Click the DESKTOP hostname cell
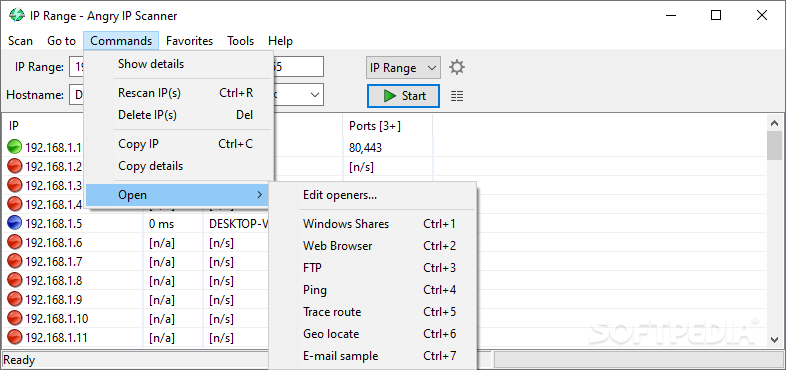Screen dimensions: 786x370 click(x=237, y=224)
